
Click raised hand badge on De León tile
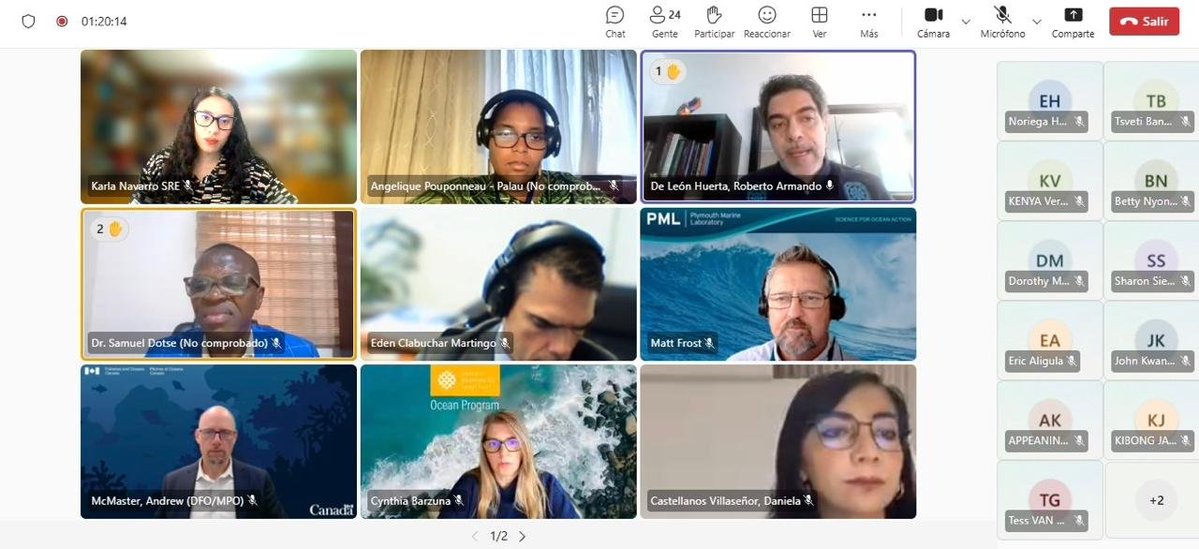point(667,72)
